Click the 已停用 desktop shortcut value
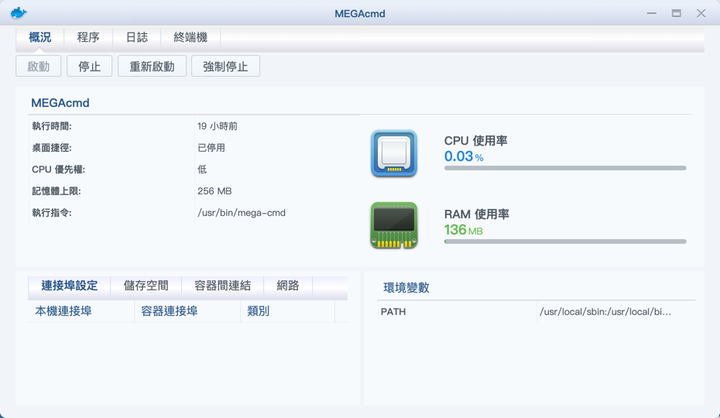This screenshot has height=418, width=720. click(211, 148)
